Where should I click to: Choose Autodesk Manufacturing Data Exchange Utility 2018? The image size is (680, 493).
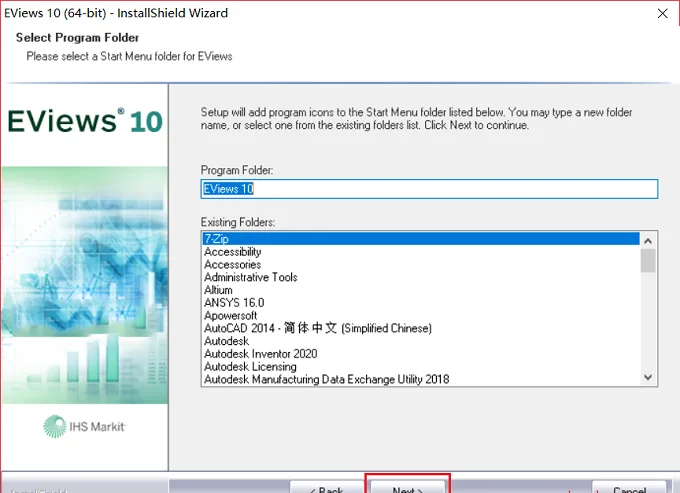(x=421, y=379)
